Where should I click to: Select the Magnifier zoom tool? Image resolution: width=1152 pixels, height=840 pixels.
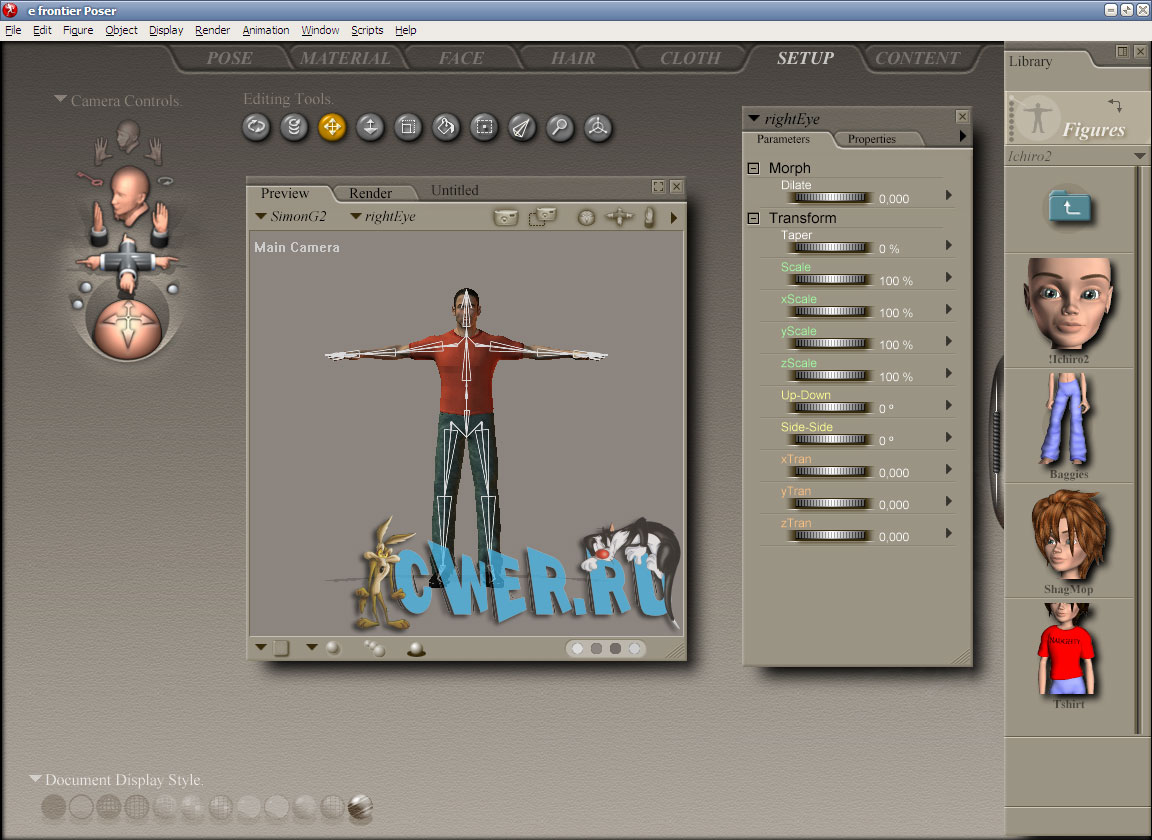pos(559,127)
